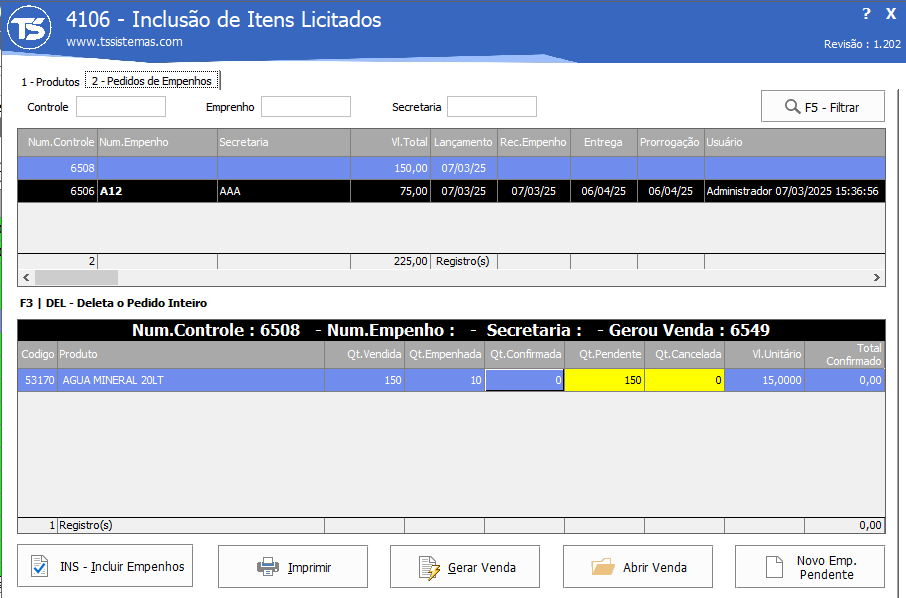The height and width of the screenshot is (598, 906).
Task: Focus the Emprenho filter field
Action: (x=306, y=107)
